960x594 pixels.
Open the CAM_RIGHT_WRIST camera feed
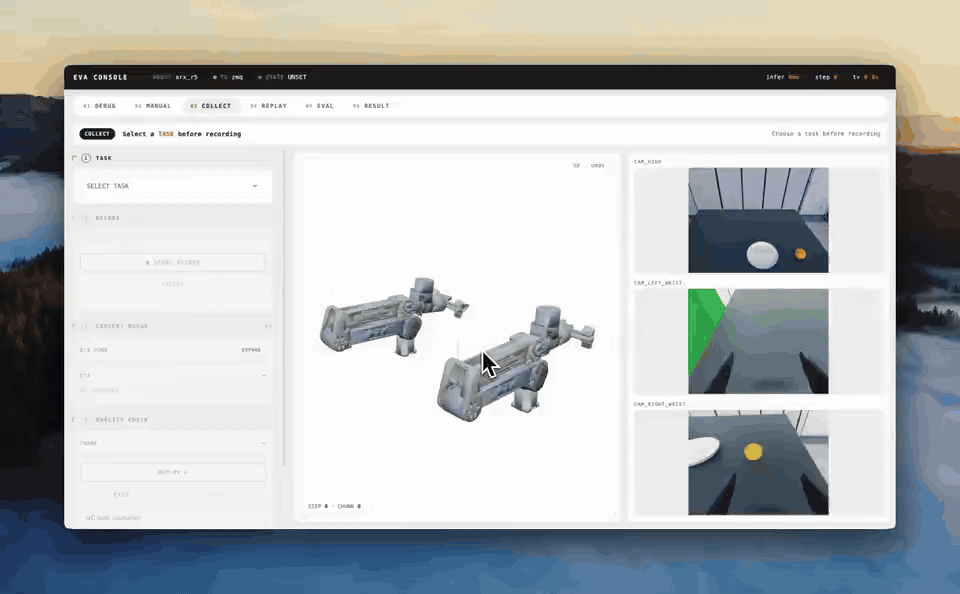pos(758,462)
